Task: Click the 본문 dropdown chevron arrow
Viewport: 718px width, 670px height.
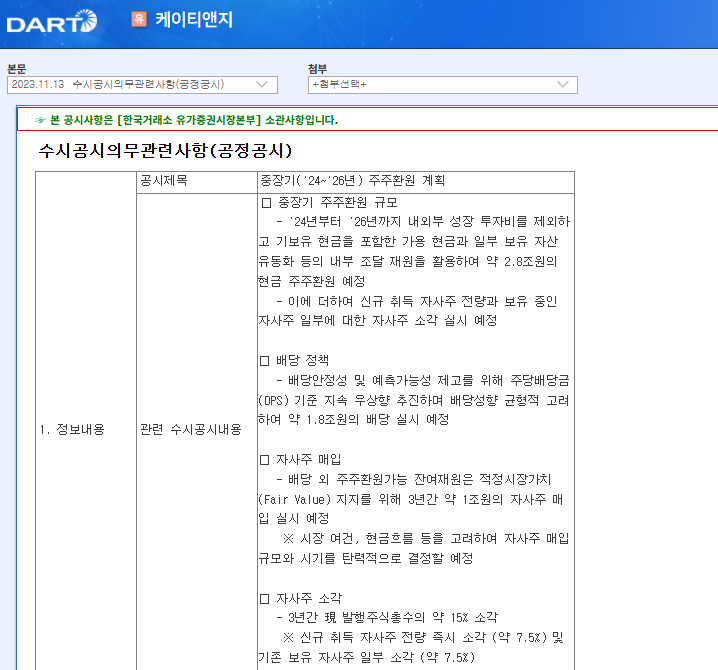Action: pyautogui.click(x=262, y=85)
